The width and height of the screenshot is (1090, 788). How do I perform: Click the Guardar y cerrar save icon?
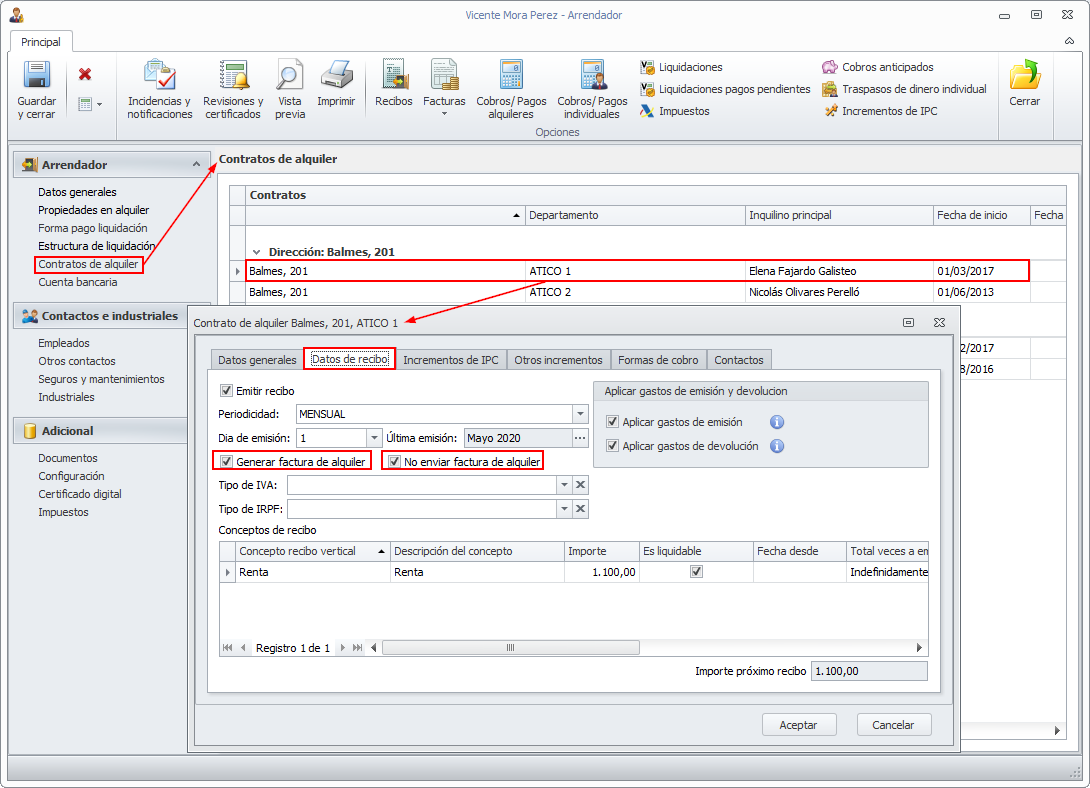tap(36, 77)
